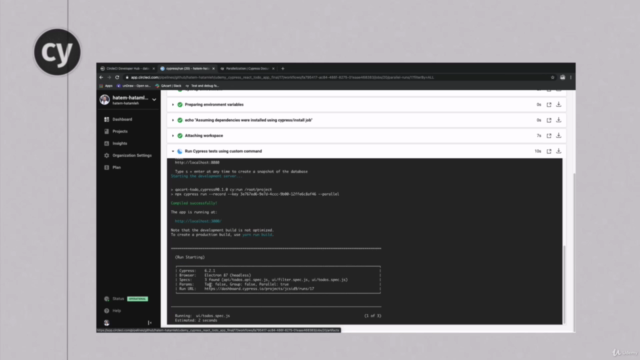Open the browser extension icon beside the address bar
This screenshot has width=640, height=360.
tap(562, 77)
